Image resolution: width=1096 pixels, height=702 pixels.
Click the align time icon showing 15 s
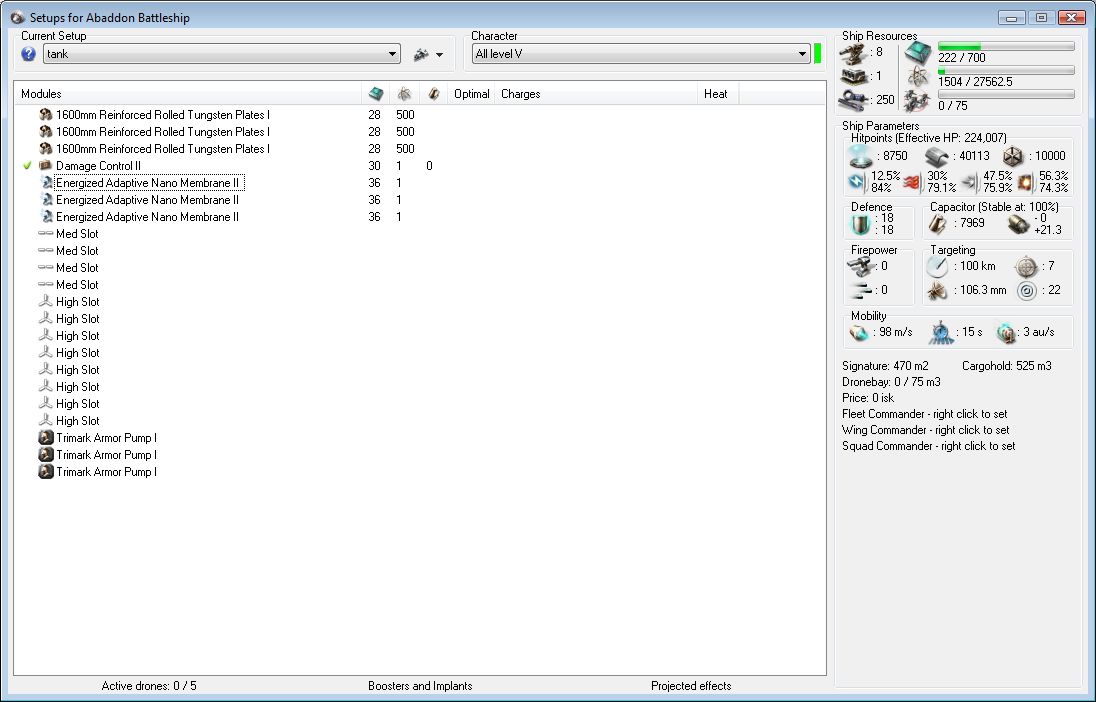tap(941, 333)
